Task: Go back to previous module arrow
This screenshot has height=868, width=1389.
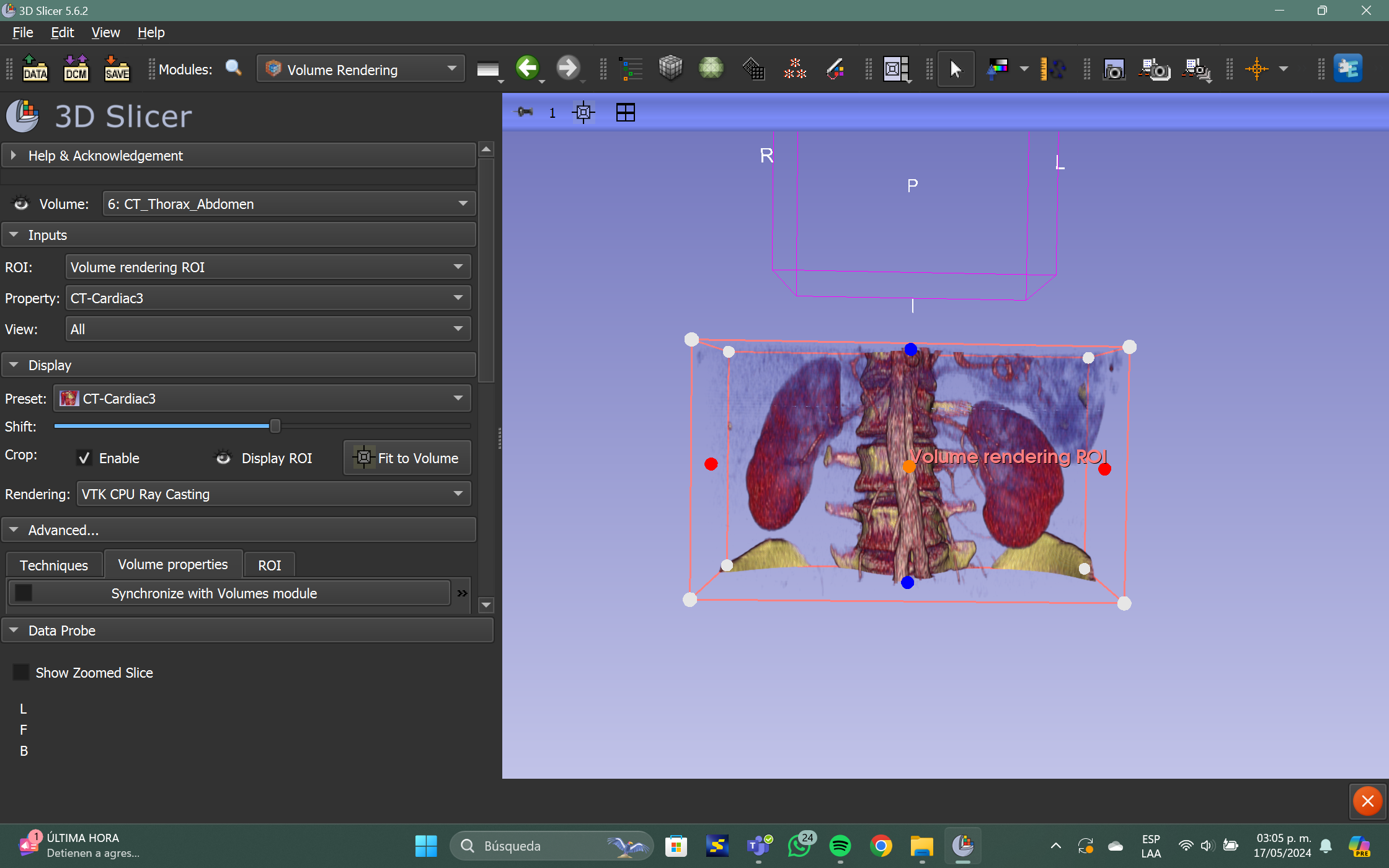Action: [527, 68]
